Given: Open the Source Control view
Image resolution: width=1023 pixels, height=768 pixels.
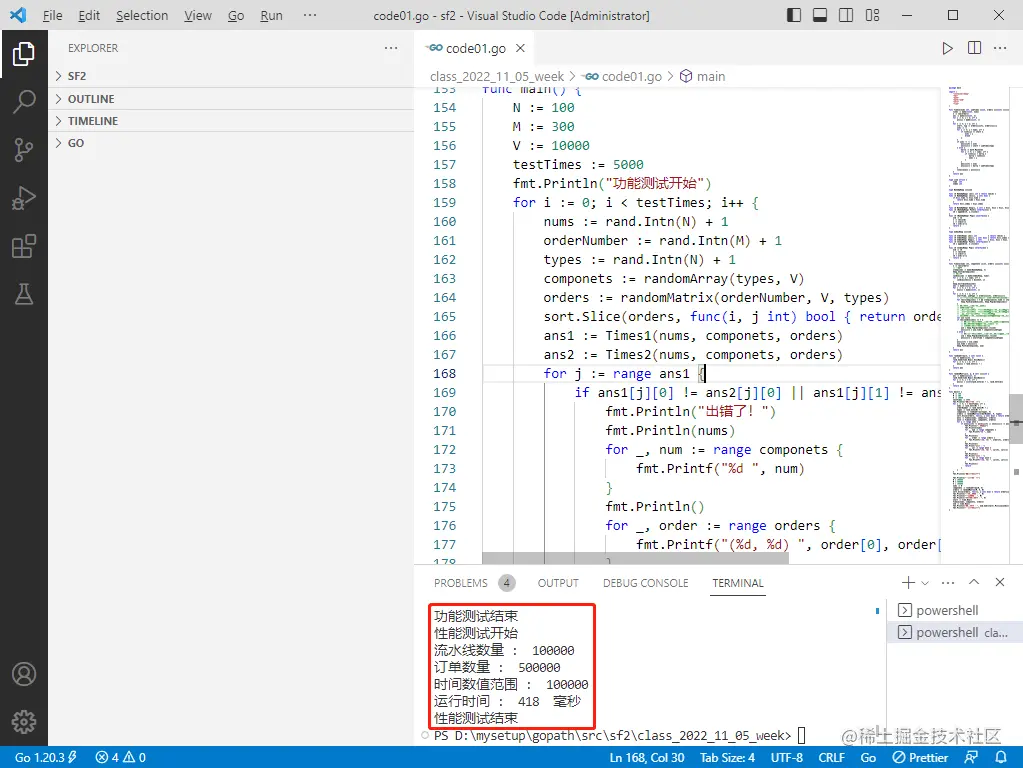Looking at the screenshot, I should [x=23, y=150].
